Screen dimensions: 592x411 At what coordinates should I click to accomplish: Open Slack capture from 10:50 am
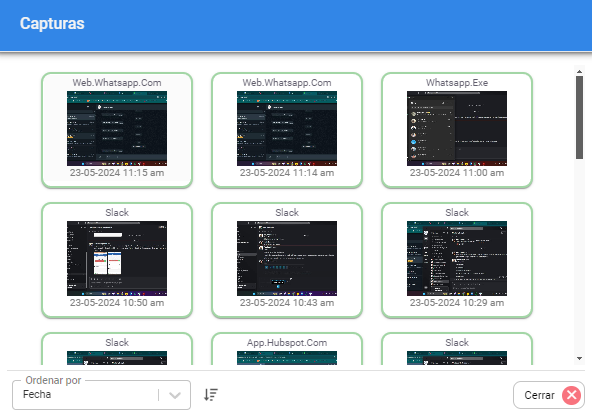pos(117,259)
